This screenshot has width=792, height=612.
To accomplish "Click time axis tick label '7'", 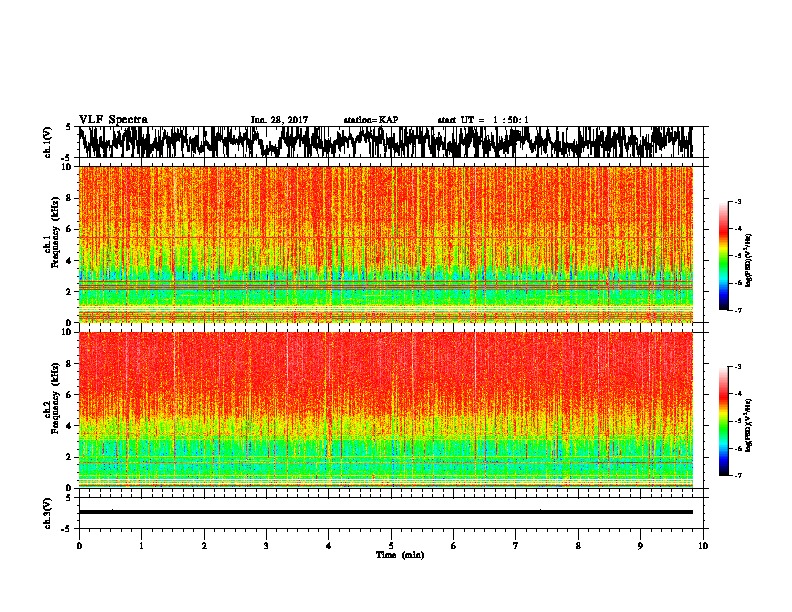I will pyautogui.click(x=516, y=546).
